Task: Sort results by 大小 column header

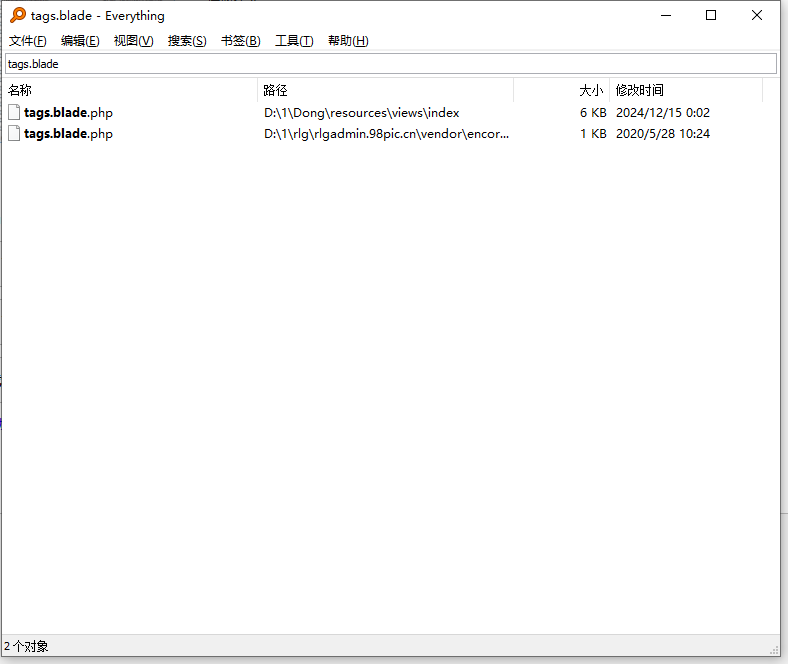Action: (x=561, y=90)
